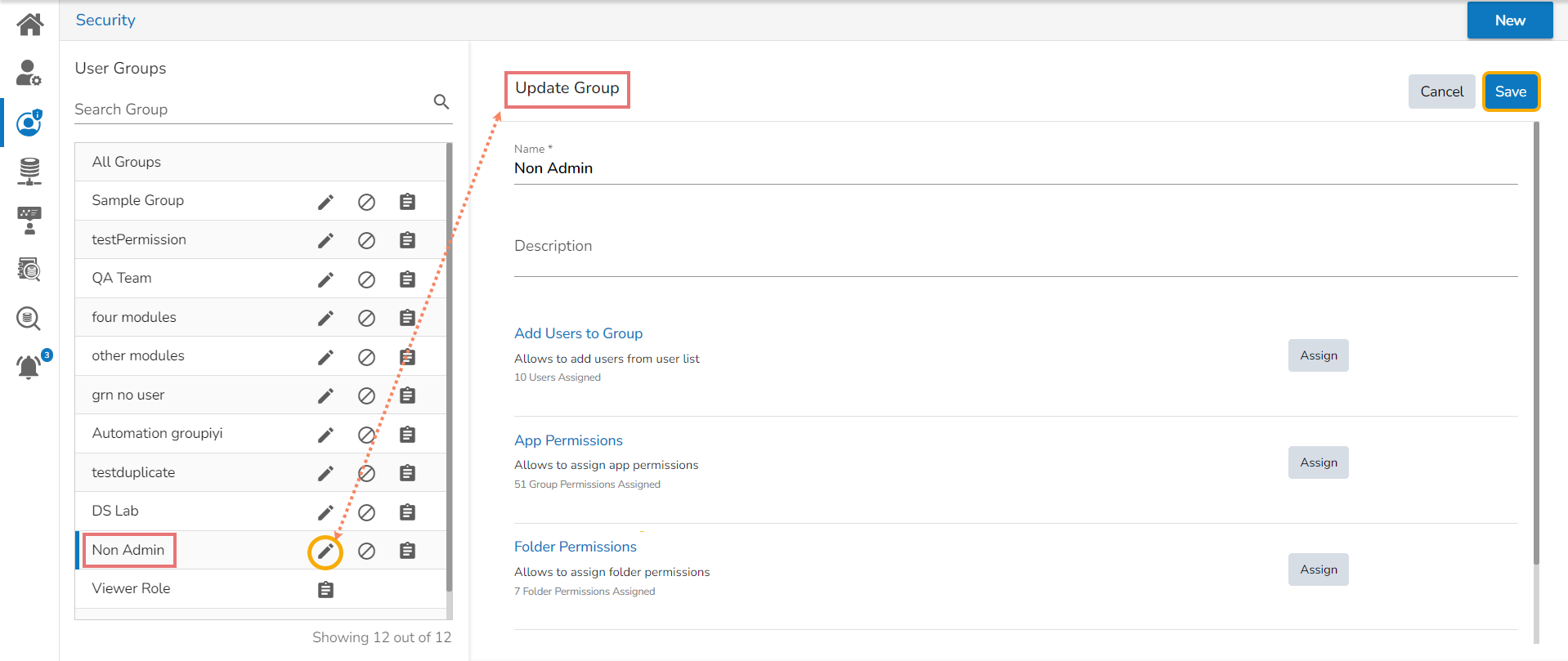Click the clipboard icon for testPermission
Image resolution: width=1568 pixels, height=661 pixels.
tap(407, 240)
